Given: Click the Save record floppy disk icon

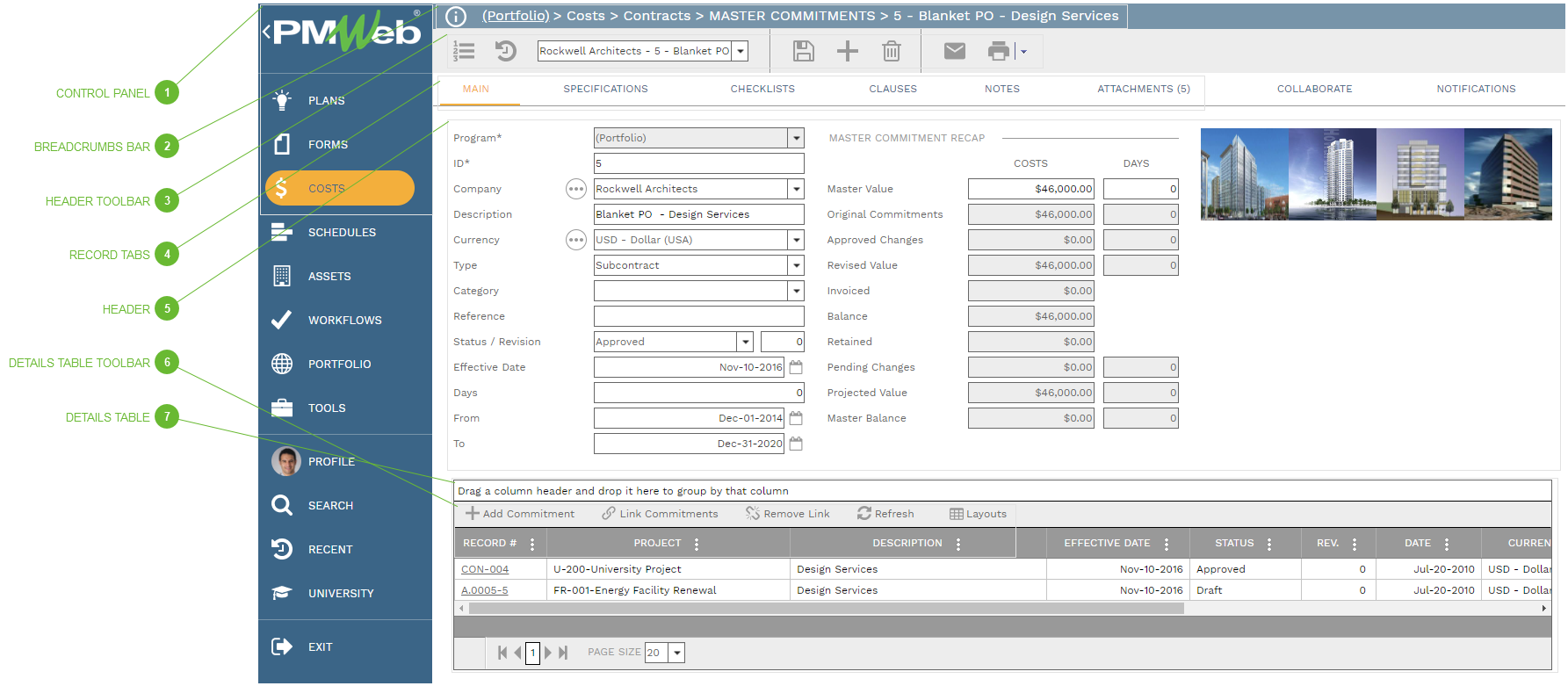Looking at the screenshot, I should pos(803,51).
